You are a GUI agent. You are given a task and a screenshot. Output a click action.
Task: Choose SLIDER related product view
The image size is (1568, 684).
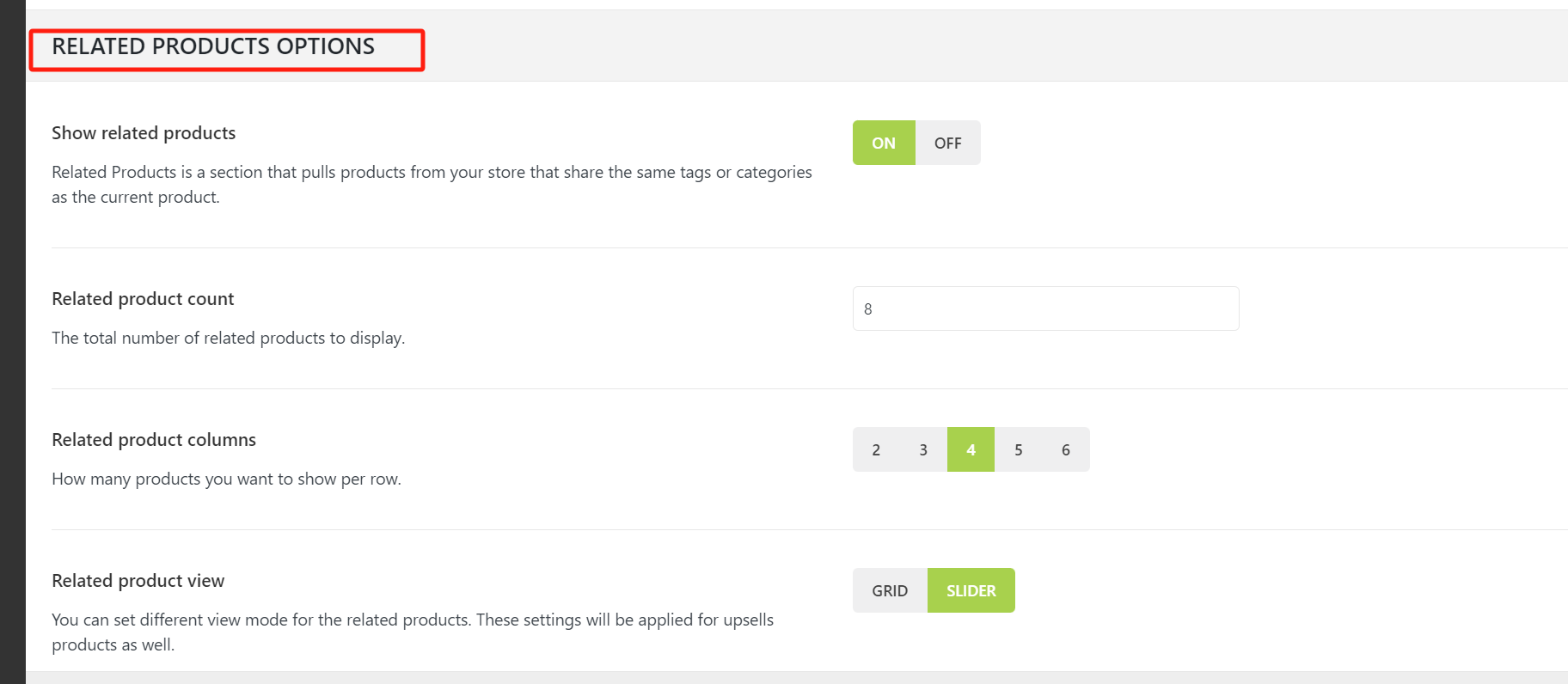click(971, 590)
